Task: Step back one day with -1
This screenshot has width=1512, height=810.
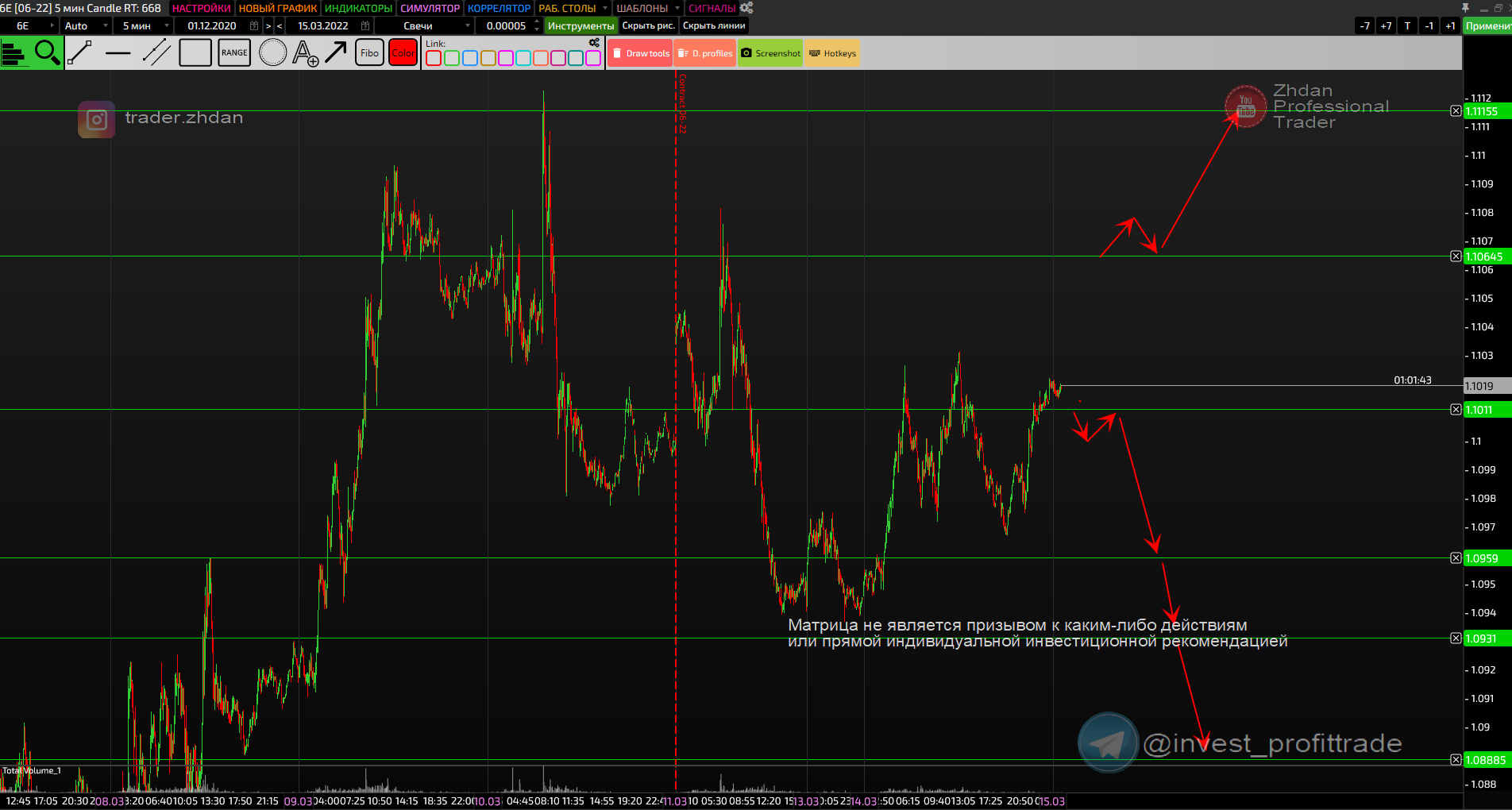Action: point(1429,25)
